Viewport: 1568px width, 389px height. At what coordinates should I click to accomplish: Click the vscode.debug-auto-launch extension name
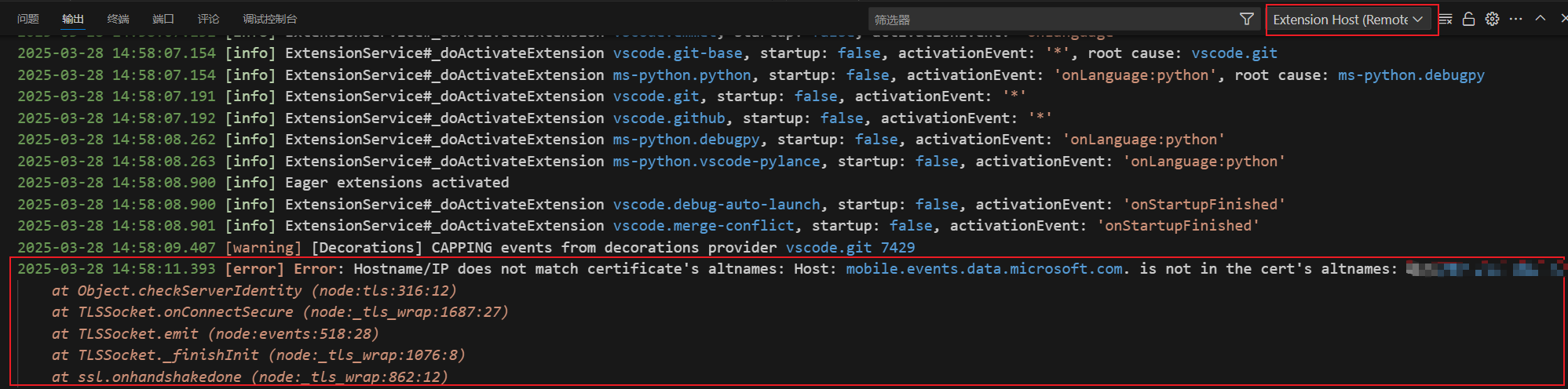pyautogui.click(x=716, y=205)
